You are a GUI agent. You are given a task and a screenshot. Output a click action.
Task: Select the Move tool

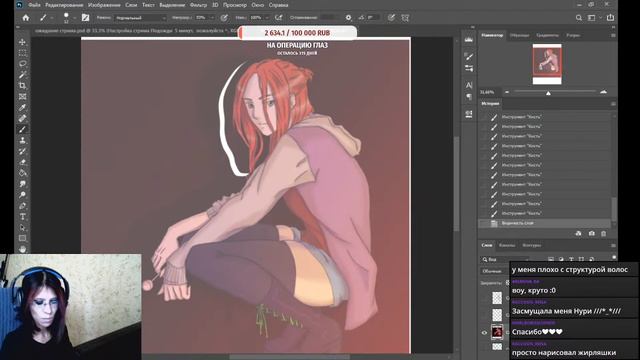[22, 42]
